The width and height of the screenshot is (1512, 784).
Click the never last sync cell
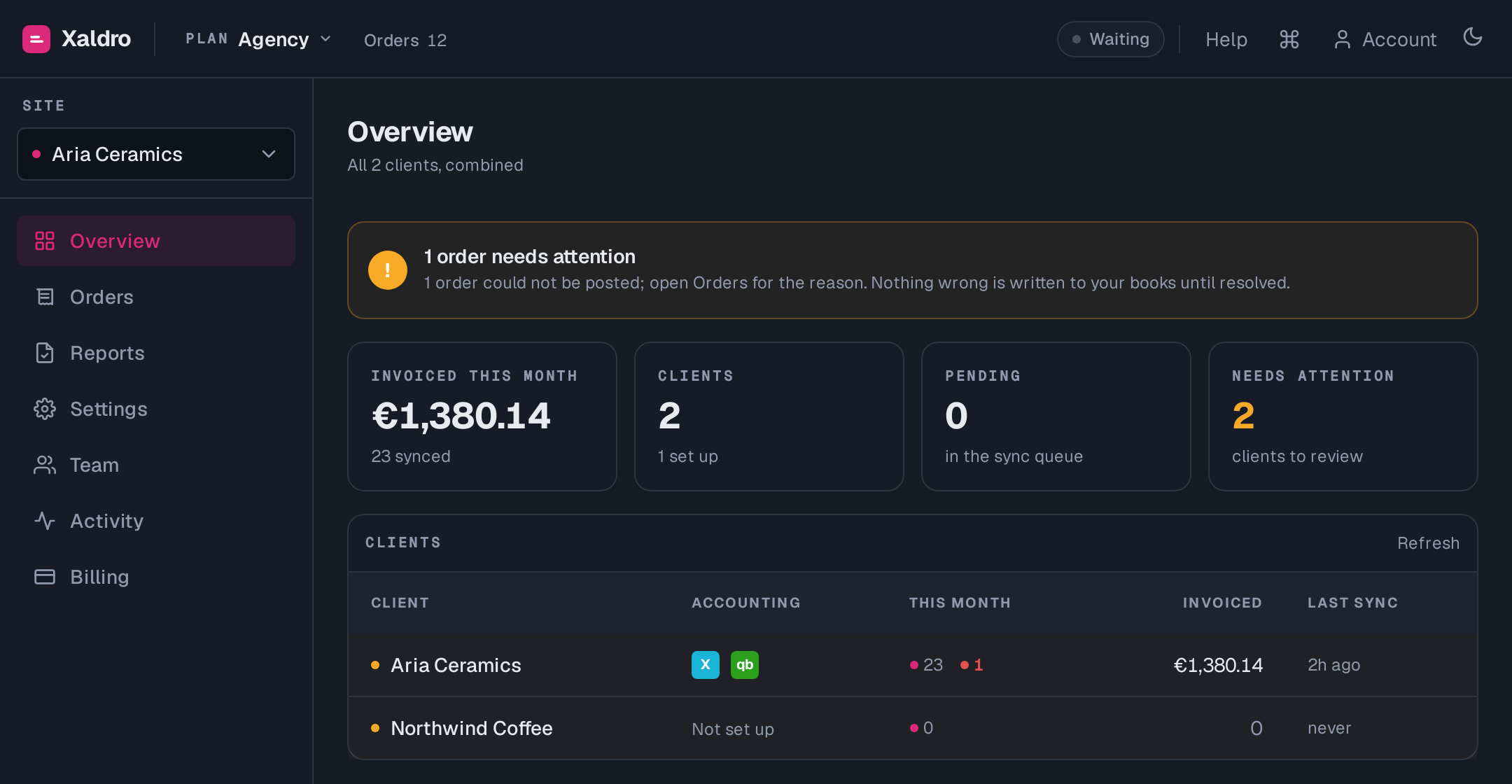(1329, 728)
